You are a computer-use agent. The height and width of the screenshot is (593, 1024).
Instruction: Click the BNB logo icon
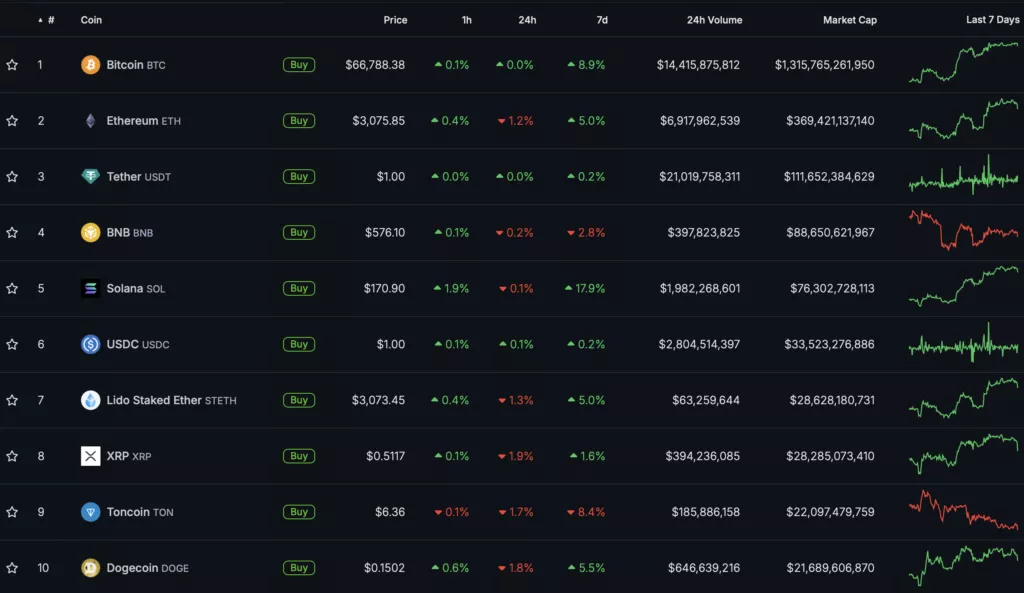[90, 232]
